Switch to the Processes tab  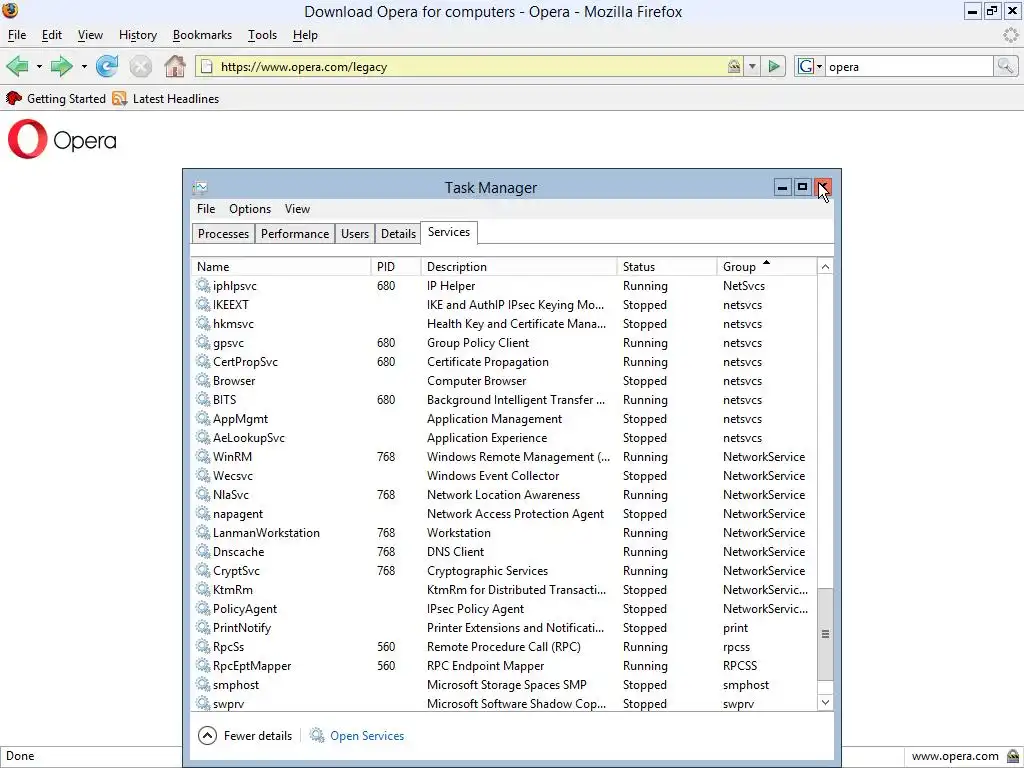(x=223, y=234)
